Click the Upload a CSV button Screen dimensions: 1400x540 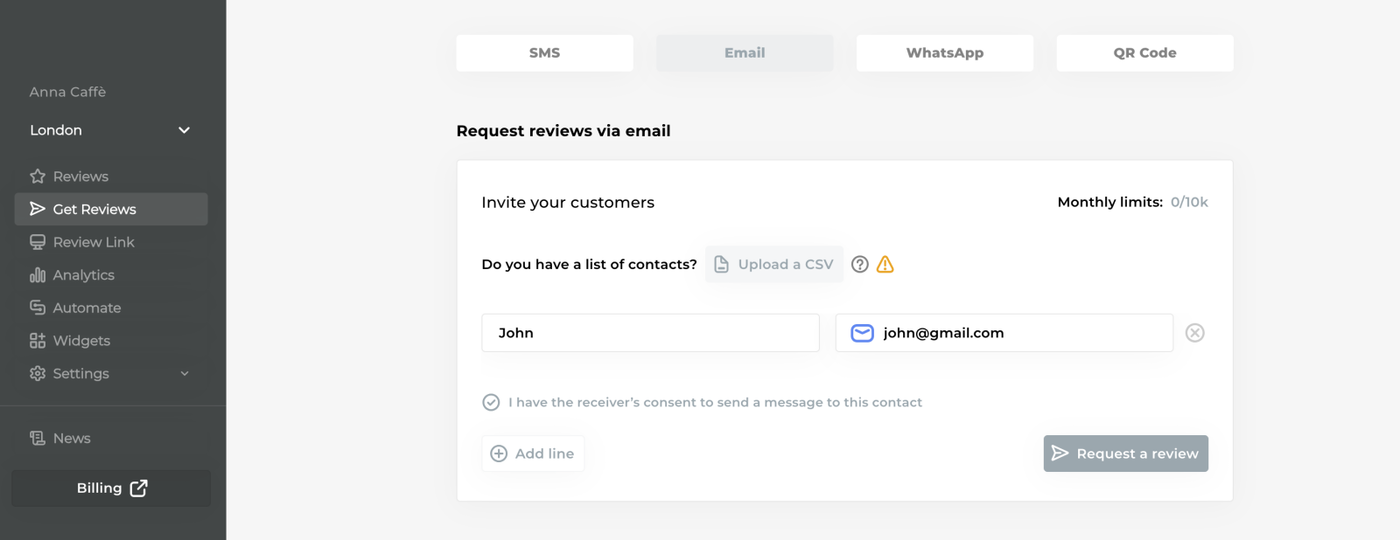pyautogui.click(x=775, y=265)
